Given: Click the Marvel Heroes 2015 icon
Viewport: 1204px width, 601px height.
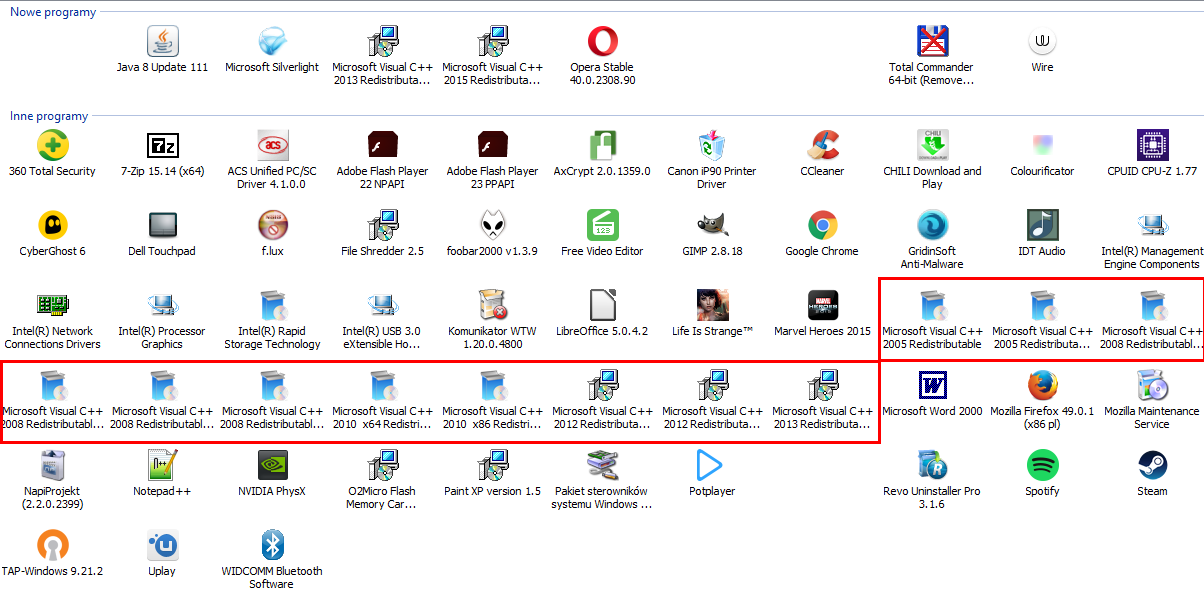Looking at the screenshot, I should (x=822, y=305).
